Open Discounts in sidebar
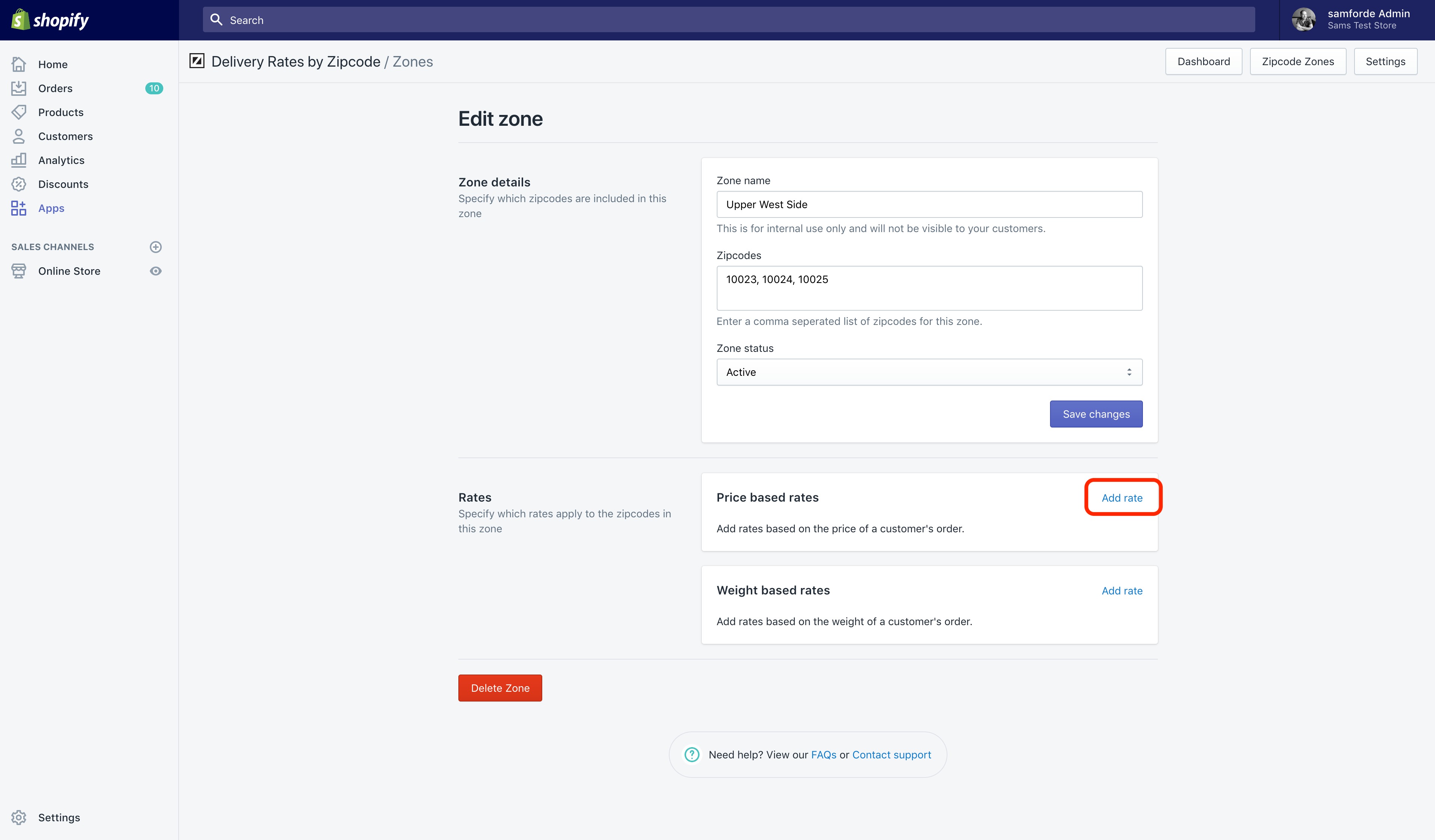 coord(63,184)
